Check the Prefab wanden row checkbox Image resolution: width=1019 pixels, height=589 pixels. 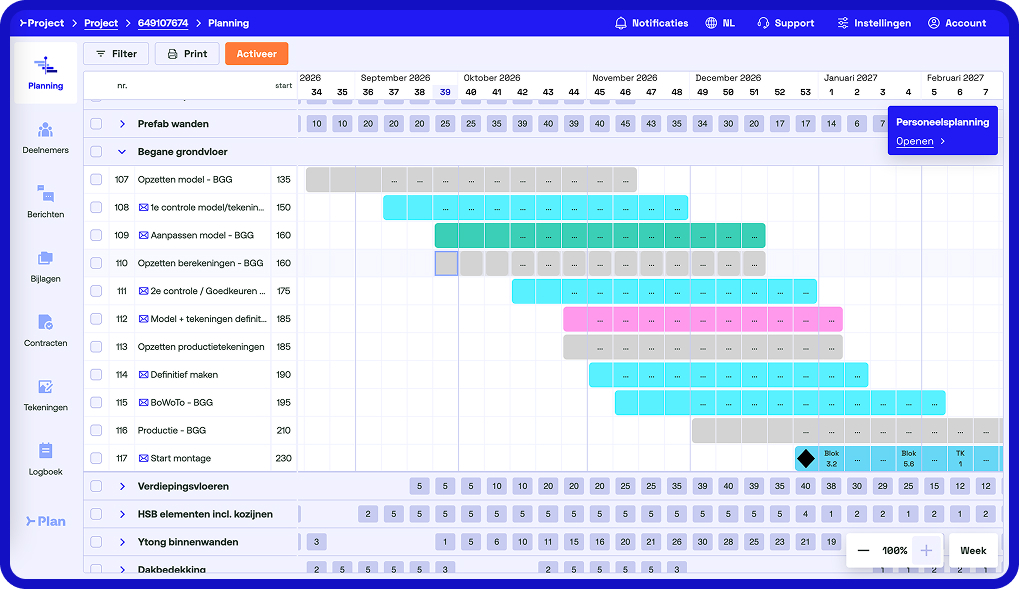(96, 124)
